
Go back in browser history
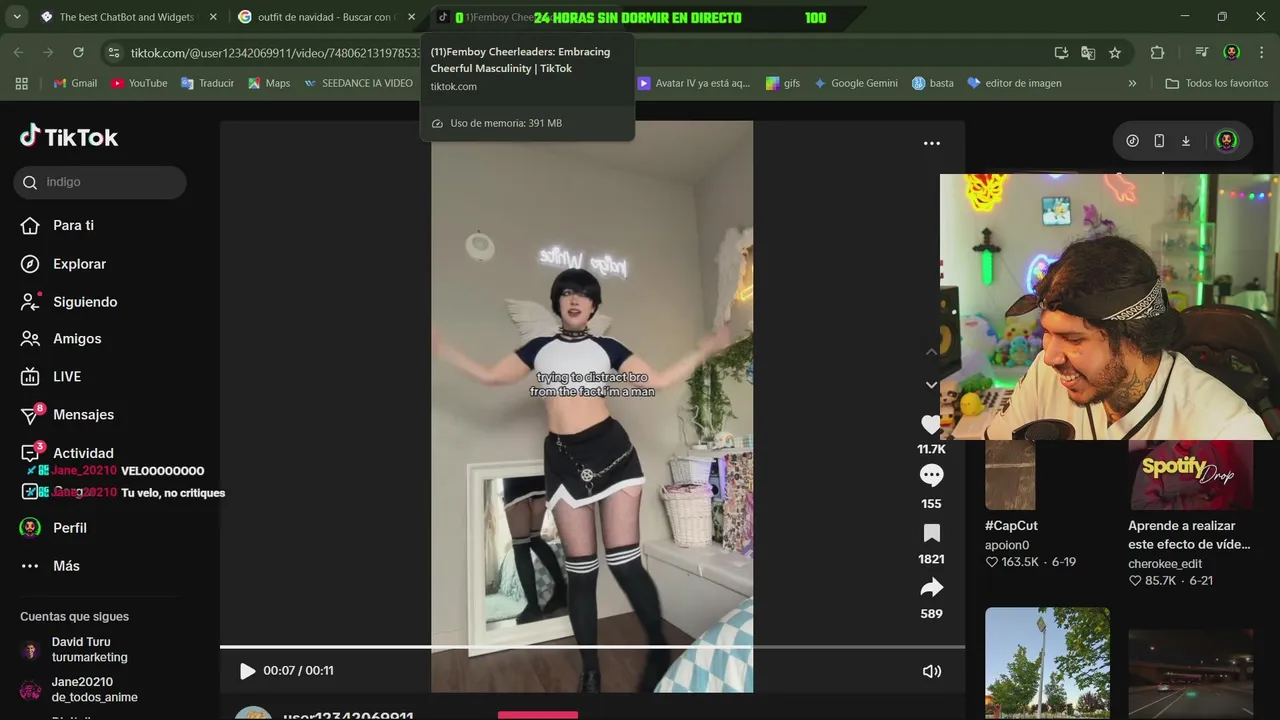(x=19, y=52)
